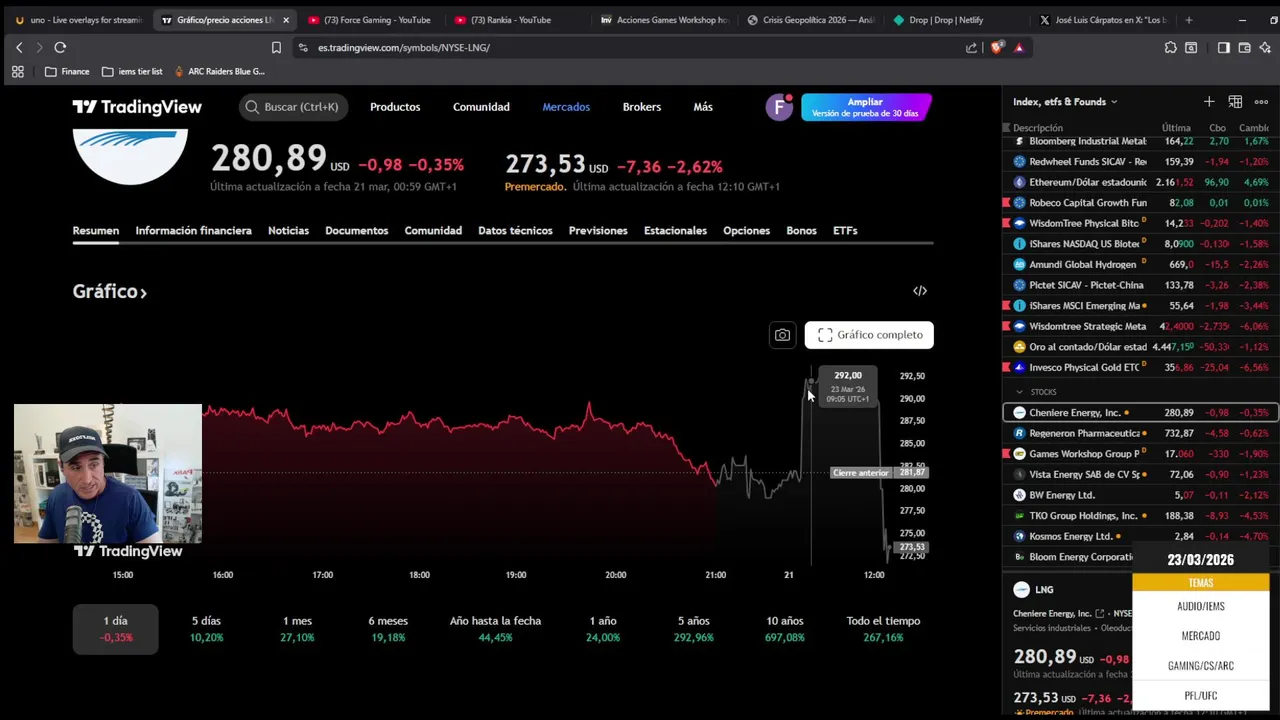Open the Más menu
Image resolution: width=1280 pixels, height=720 pixels.
(703, 107)
